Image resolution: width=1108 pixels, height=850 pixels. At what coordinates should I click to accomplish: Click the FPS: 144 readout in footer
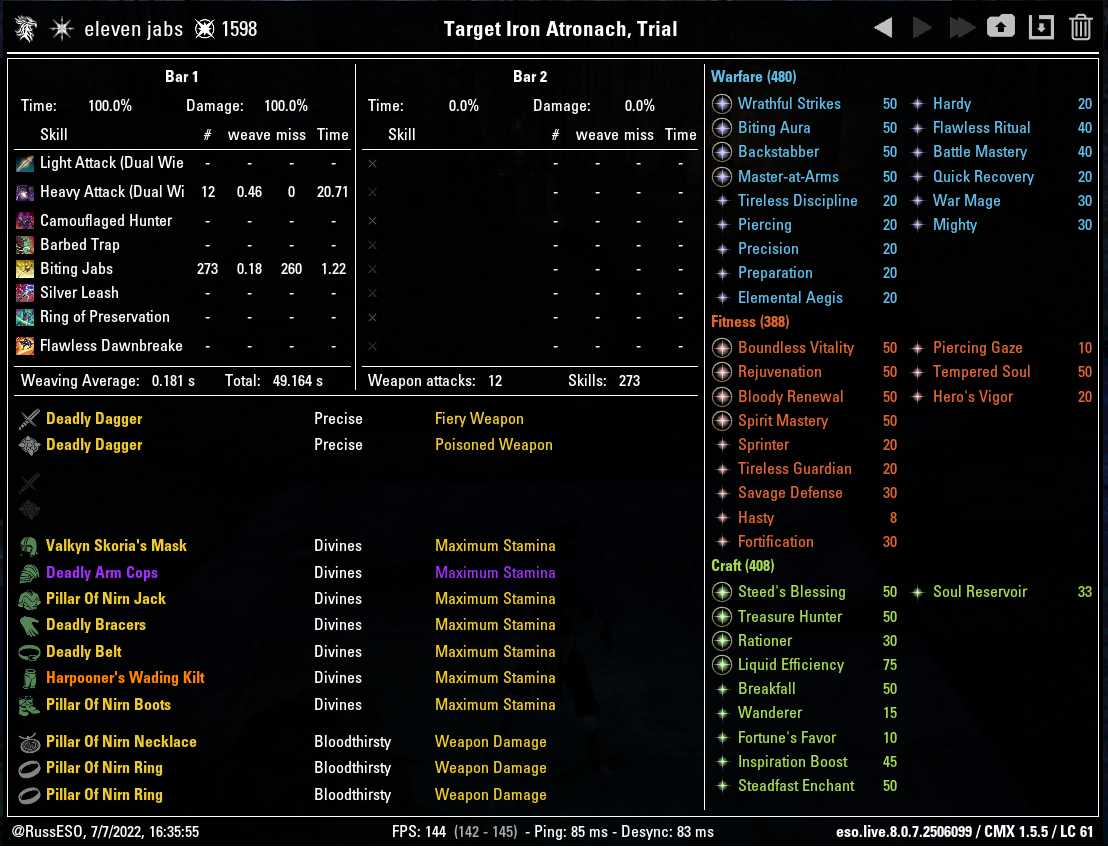[419, 832]
